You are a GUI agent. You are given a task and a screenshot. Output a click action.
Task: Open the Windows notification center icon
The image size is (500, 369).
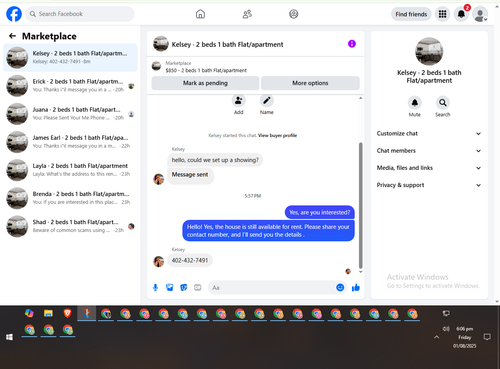click(487, 337)
